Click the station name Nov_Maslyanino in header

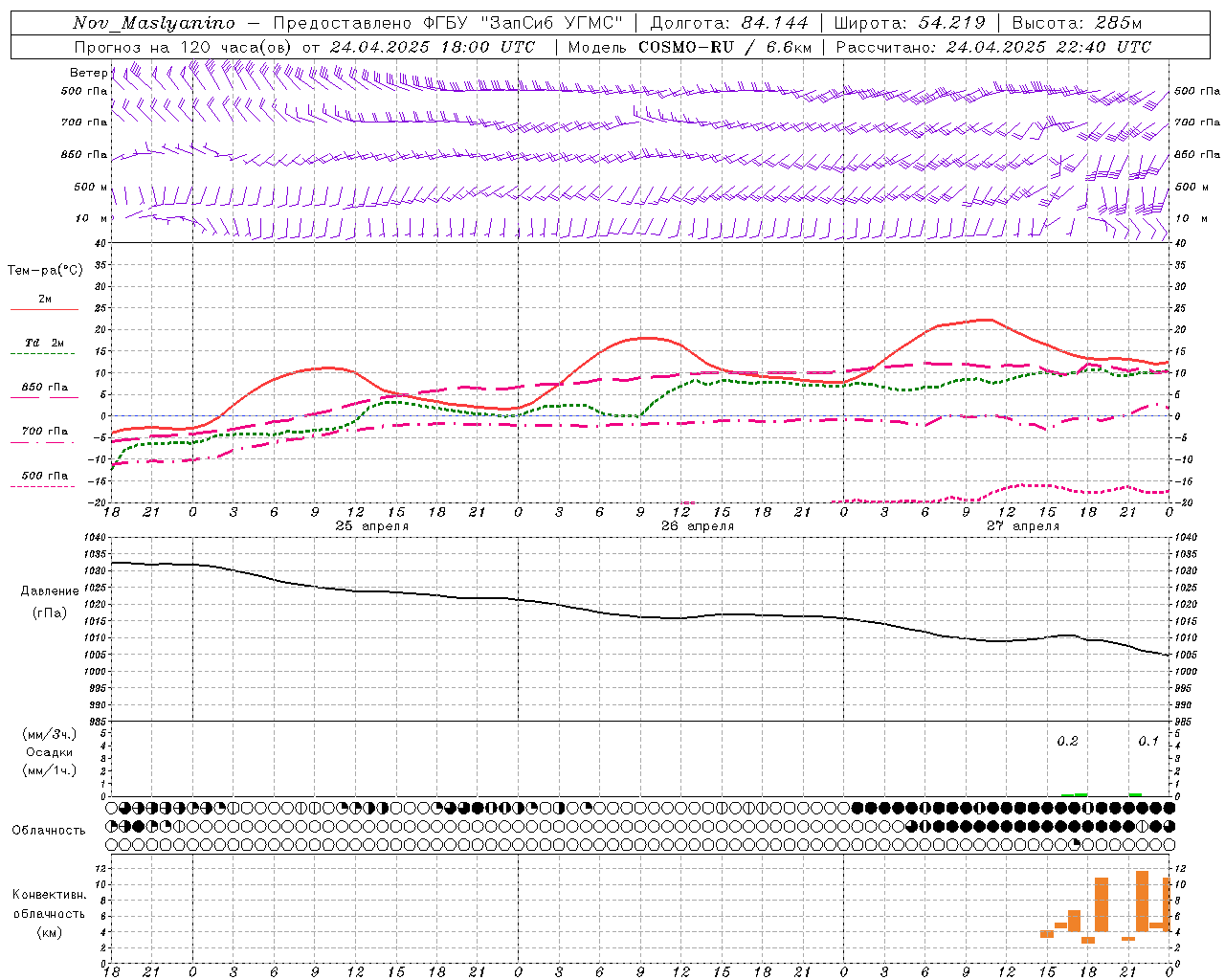click(154, 23)
